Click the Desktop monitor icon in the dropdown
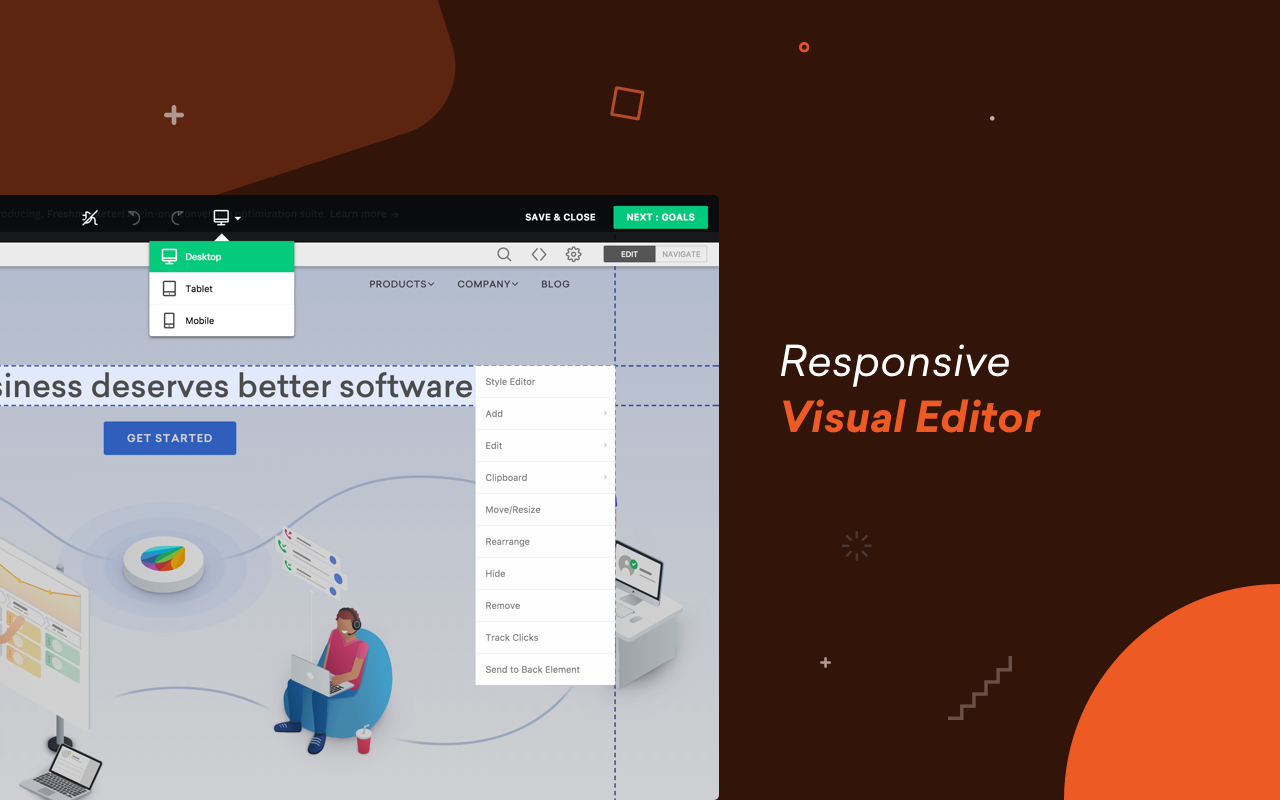Viewport: 1280px width, 800px height. pos(169,257)
